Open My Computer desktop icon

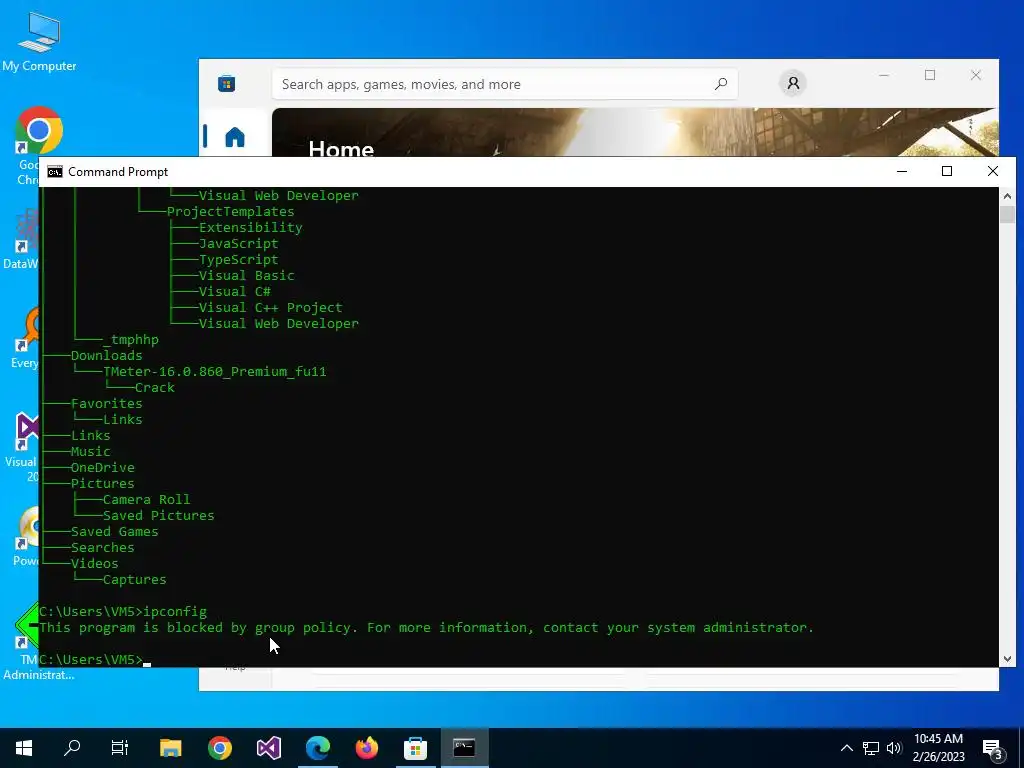(39, 40)
